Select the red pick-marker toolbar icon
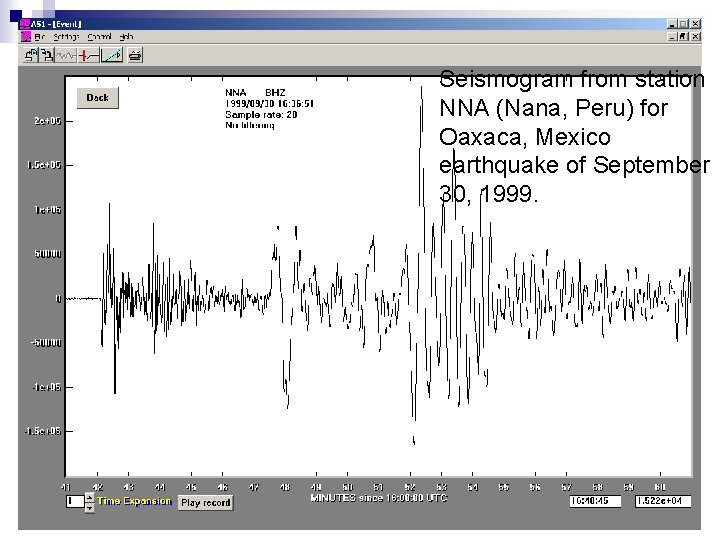The width and height of the screenshot is (720, 540). [89, 56]
